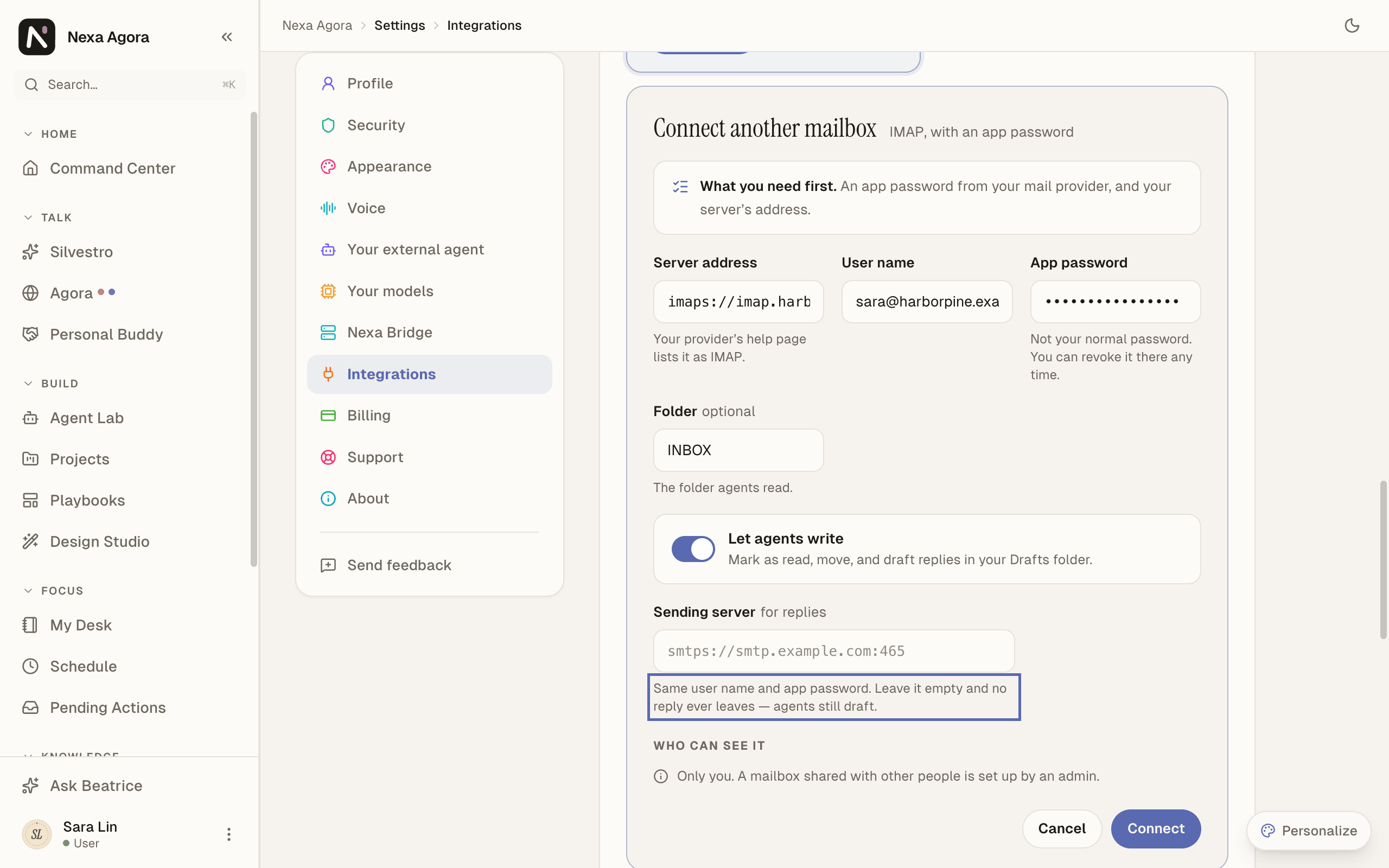This screenshot has width=1389, height=868.
Task: Launch Design Studio
Action: (129, 541)
